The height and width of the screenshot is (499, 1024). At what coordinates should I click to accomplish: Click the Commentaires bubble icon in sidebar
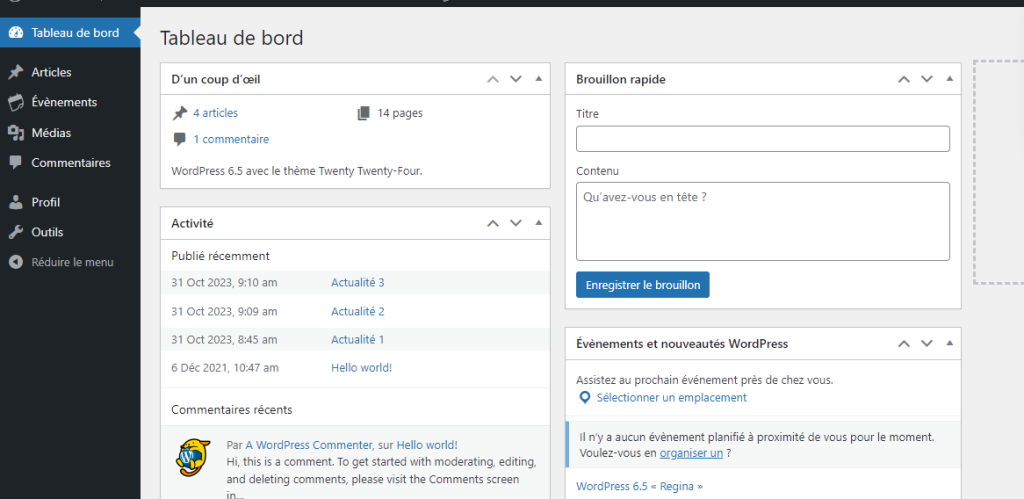tap(15, 162)
